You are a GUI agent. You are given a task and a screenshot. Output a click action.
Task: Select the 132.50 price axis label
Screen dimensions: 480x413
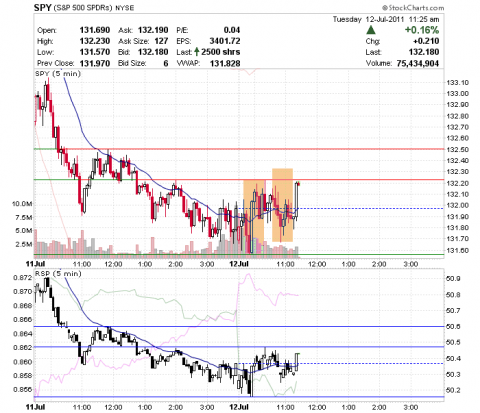pos(457,149)
